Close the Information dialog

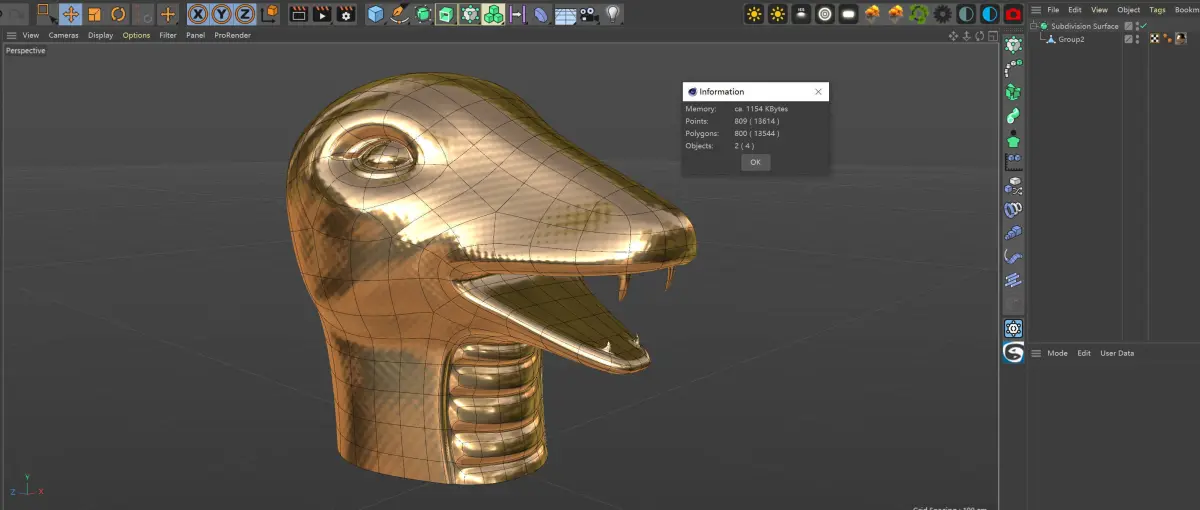coord(818,91)
